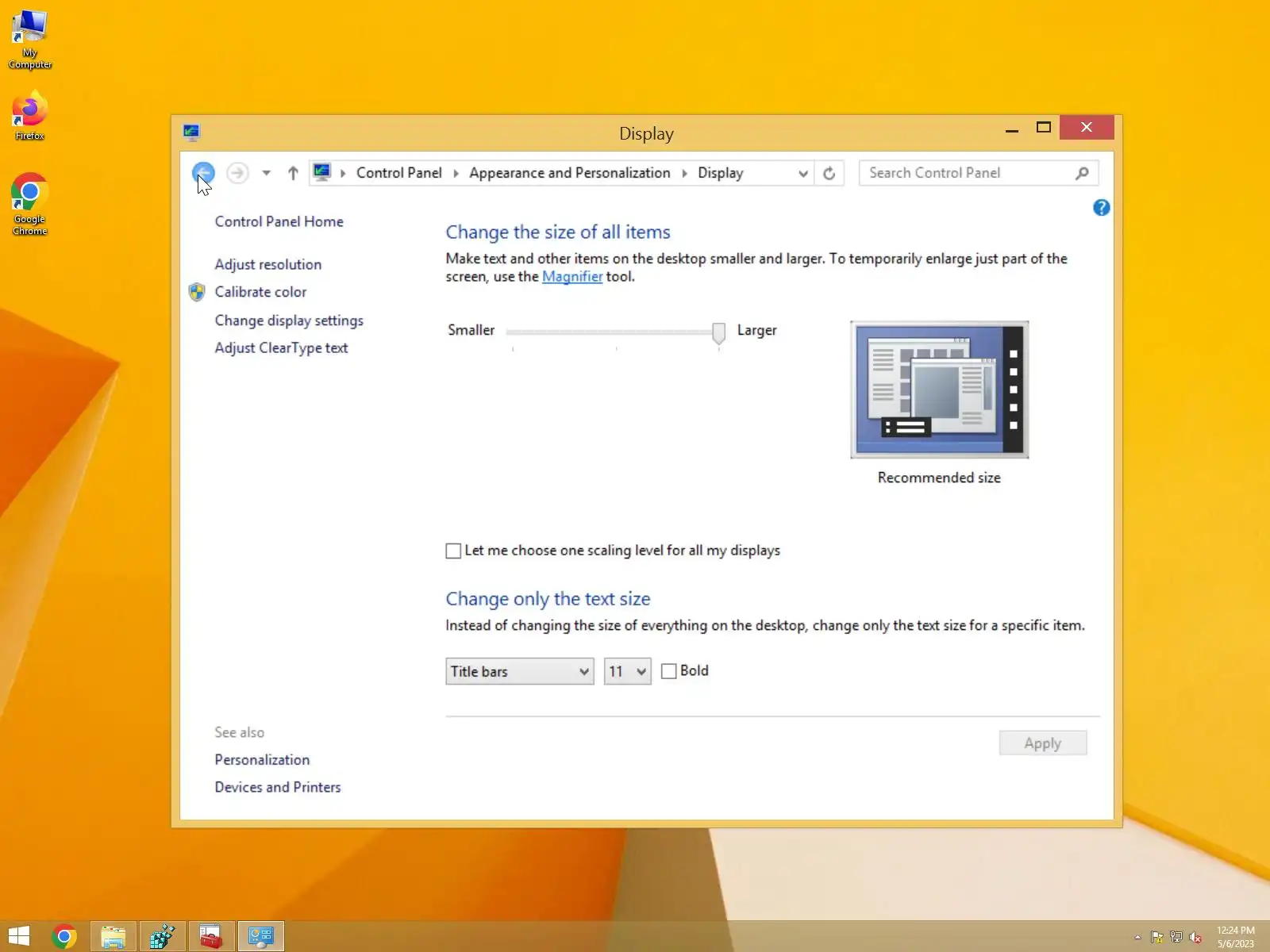Click the red toolbox taskbar icon
1270x952 pixels.
pos(211,937)
